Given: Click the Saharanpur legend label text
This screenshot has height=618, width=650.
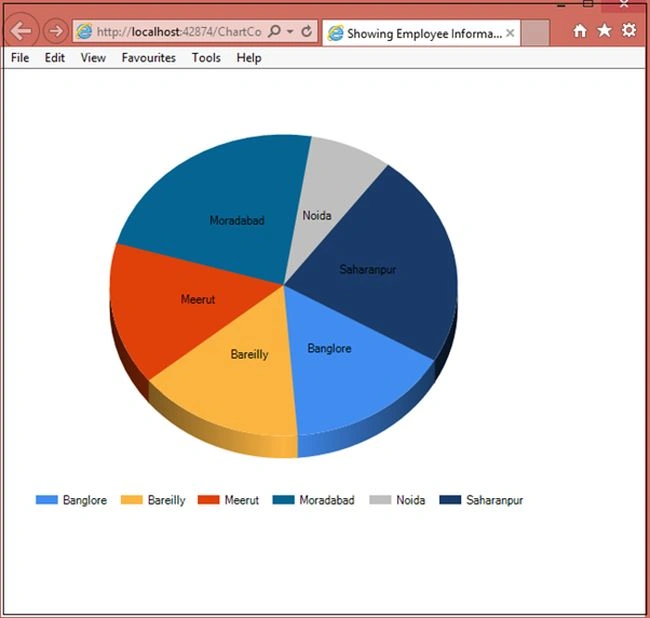Looking at the screenshot, I should (x=494, y=500).
